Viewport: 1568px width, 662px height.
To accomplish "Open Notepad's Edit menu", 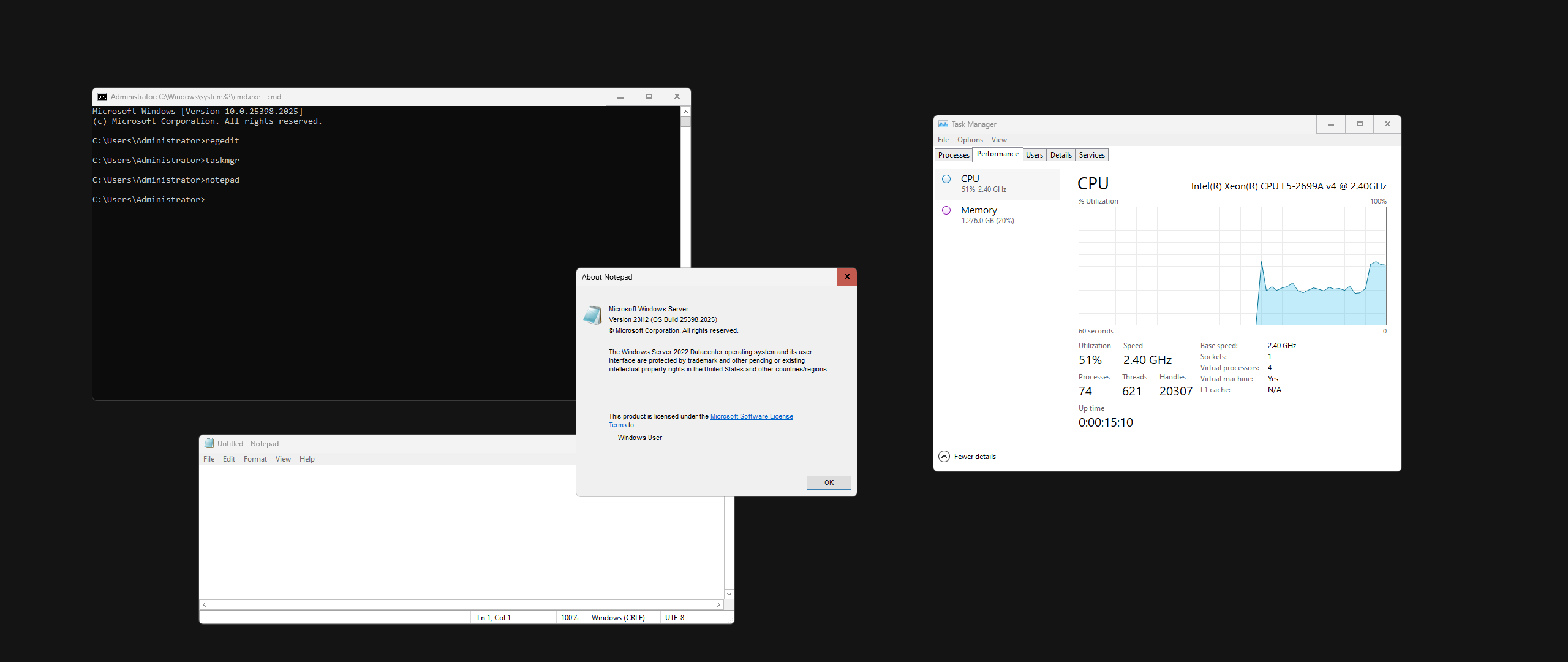I will (x=228, y=459).
